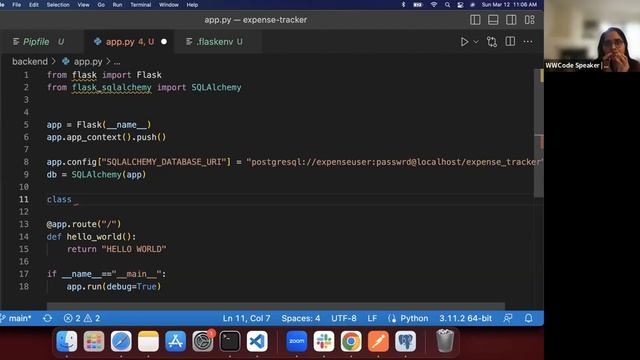Open the File menu
This screenshot has width=640, height=360.
[16, 5]
